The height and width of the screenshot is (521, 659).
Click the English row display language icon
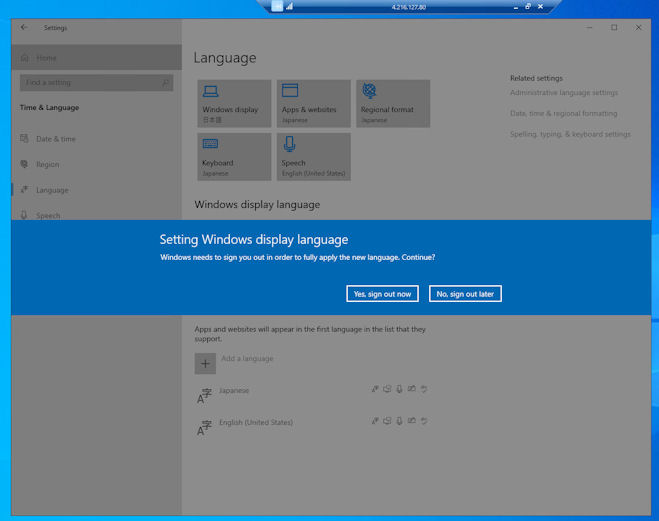click(x=375, y=421)
